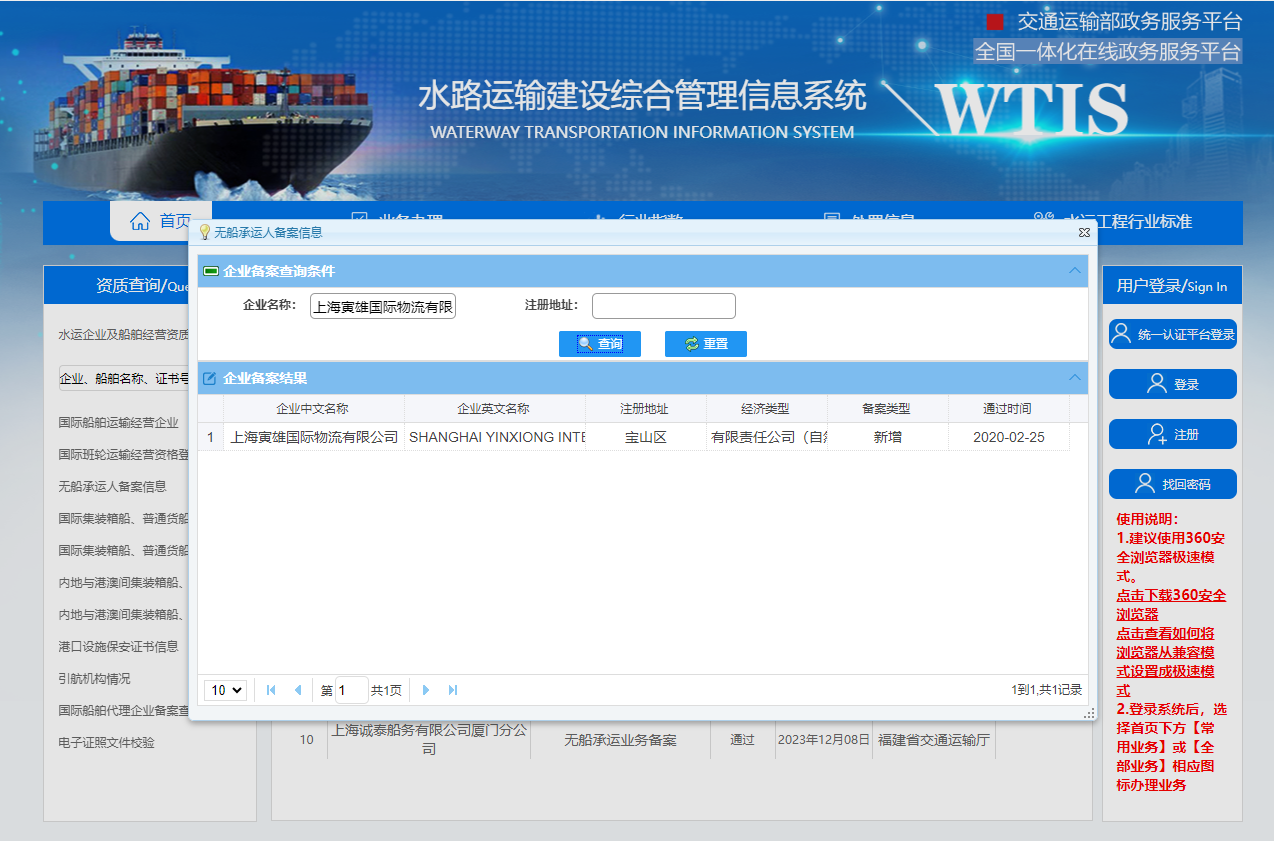Click the 注册地址 input field
This screenshot has height=841, width=1274.
coord(663,306)
